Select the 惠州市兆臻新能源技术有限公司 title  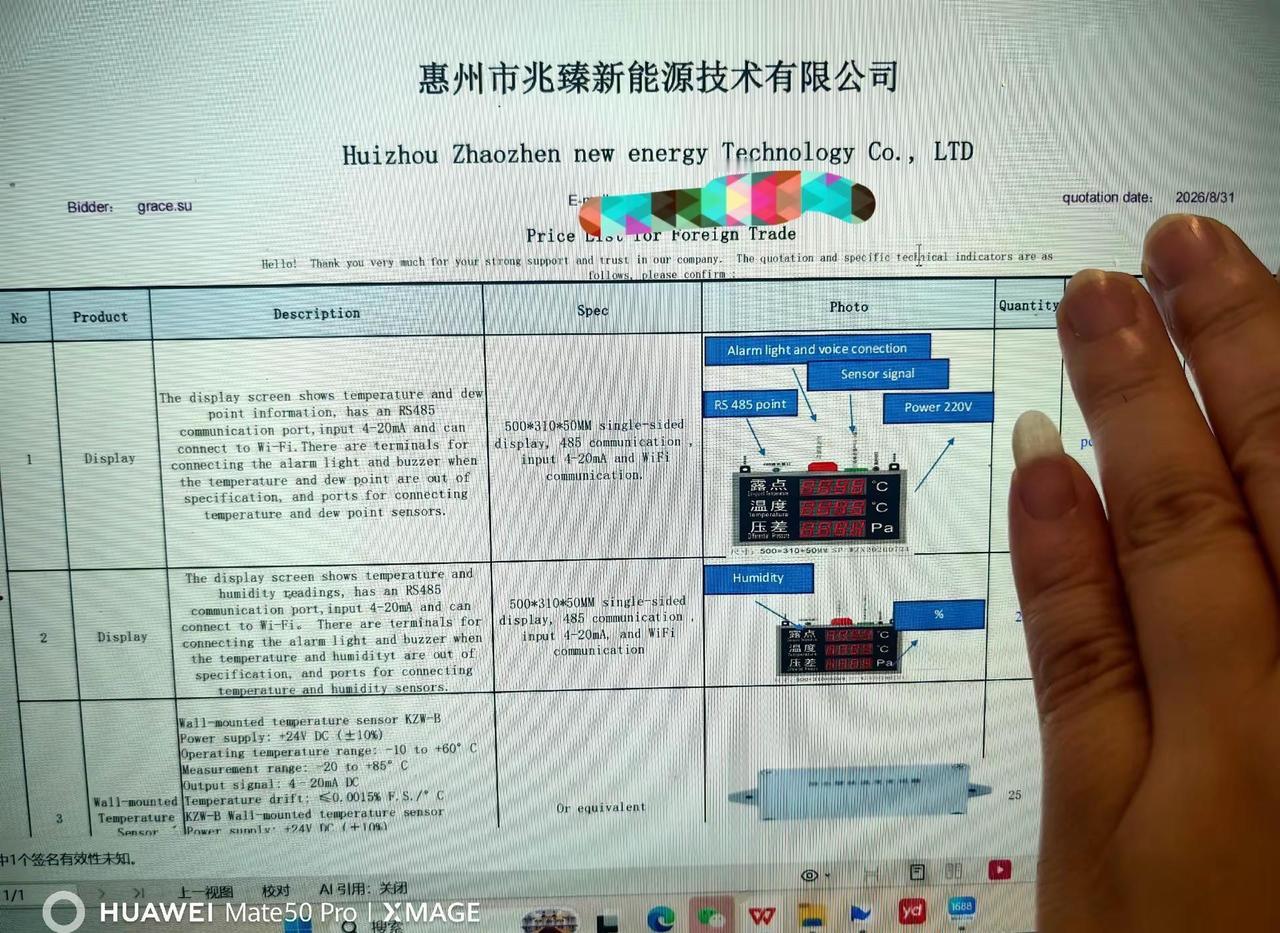(x=658, y=77)
